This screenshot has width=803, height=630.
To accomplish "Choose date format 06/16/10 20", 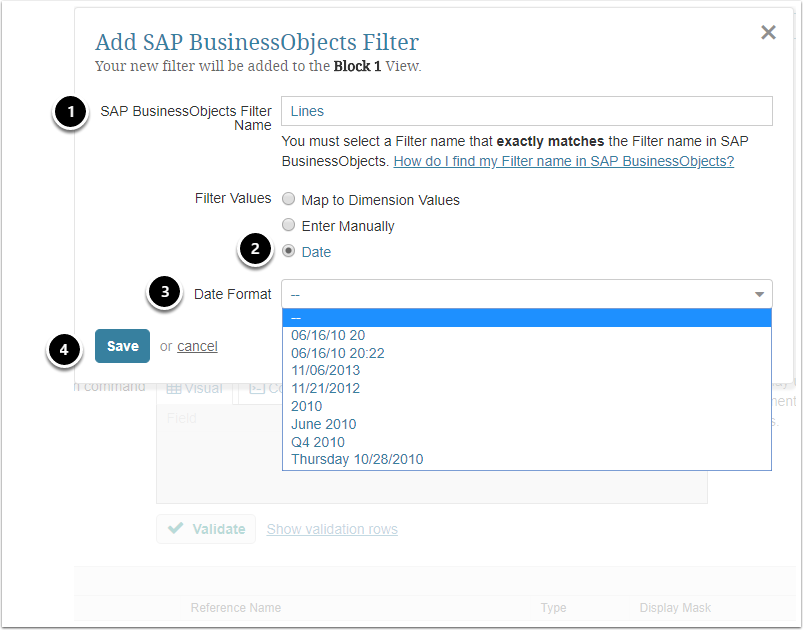I will [x=526, y=335].
